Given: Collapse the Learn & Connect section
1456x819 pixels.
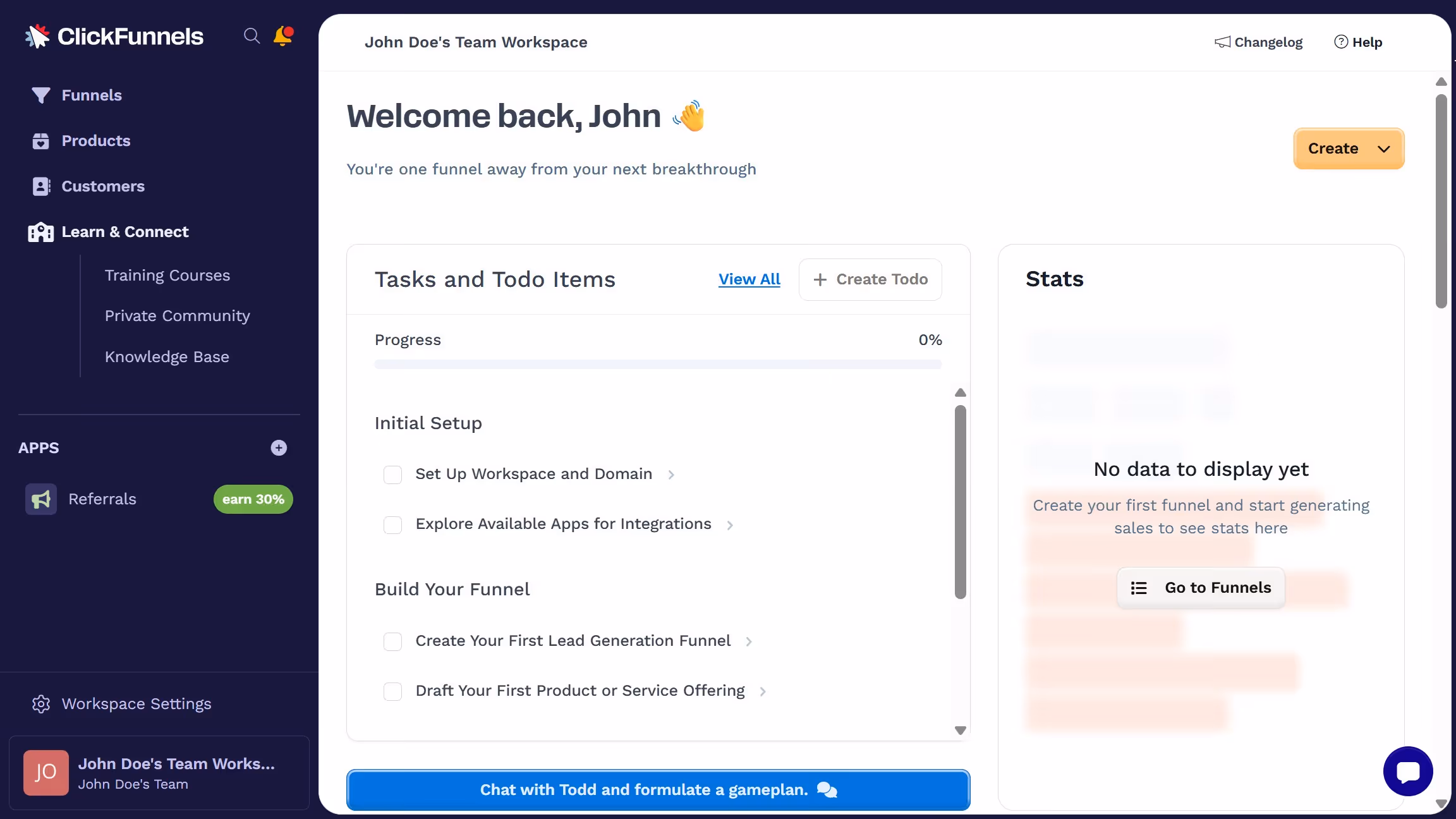Looking at the screenshot, I should click(x=124, y=232).
